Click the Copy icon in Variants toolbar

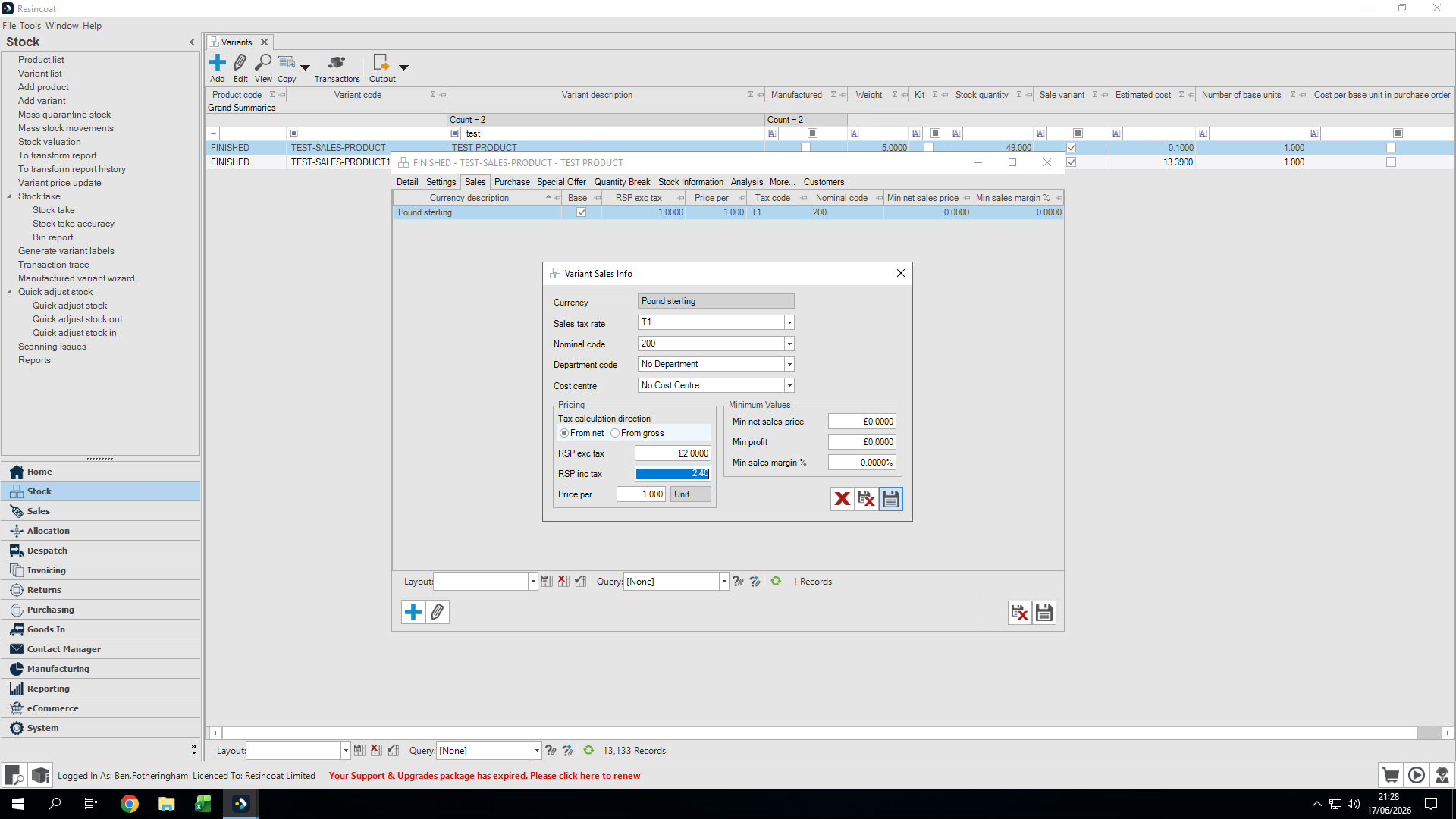pyautogui.click(x=287, y=62)
